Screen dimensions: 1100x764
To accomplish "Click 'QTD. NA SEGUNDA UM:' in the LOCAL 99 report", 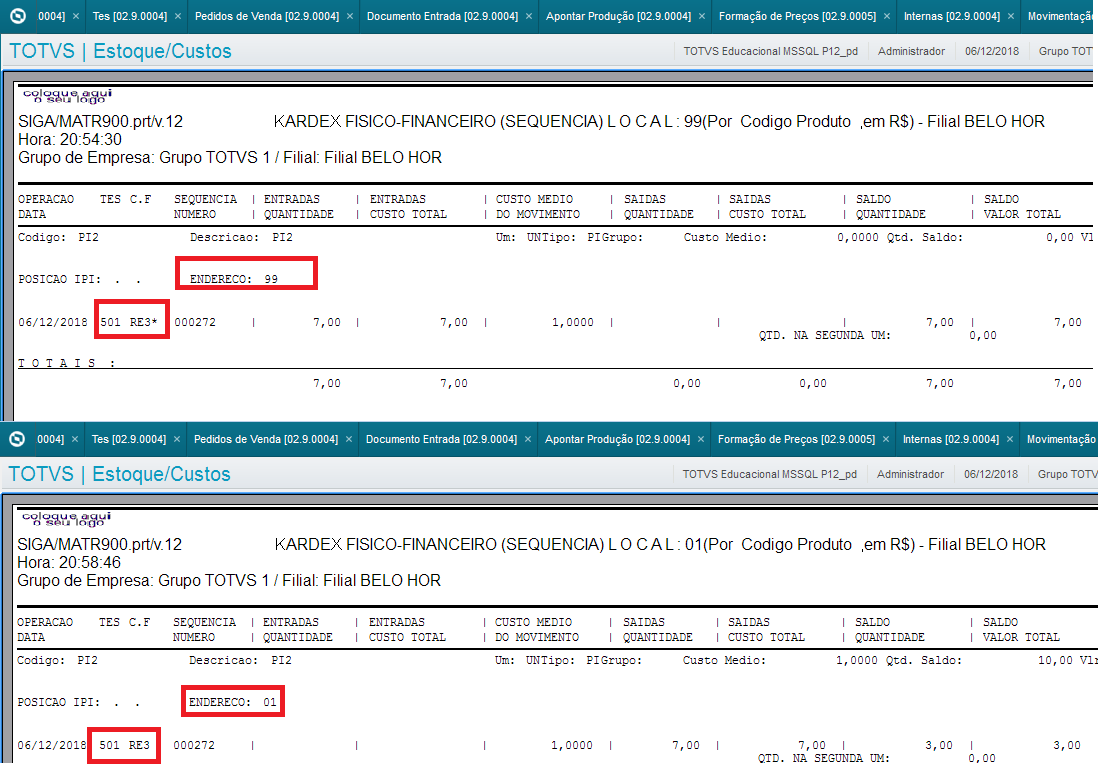I will coord(825,335).
